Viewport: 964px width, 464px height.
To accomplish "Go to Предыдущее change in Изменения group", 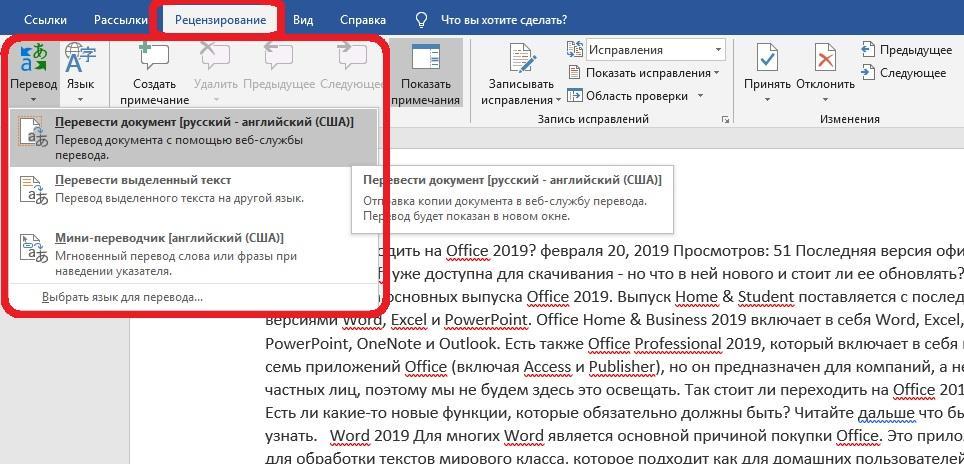I will pyautogui.click(x=907, y=50).
